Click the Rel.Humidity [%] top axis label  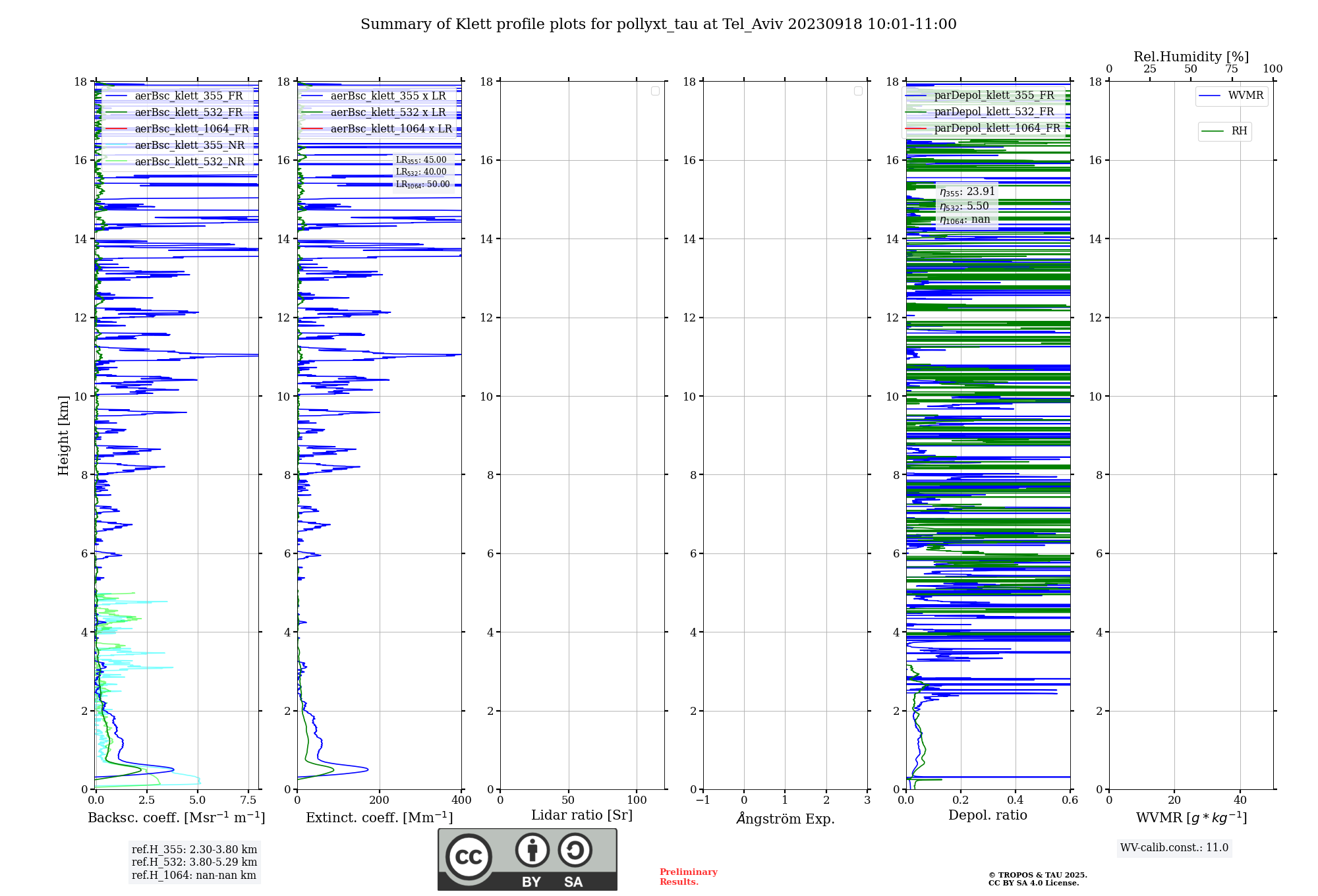point(1191,57)
